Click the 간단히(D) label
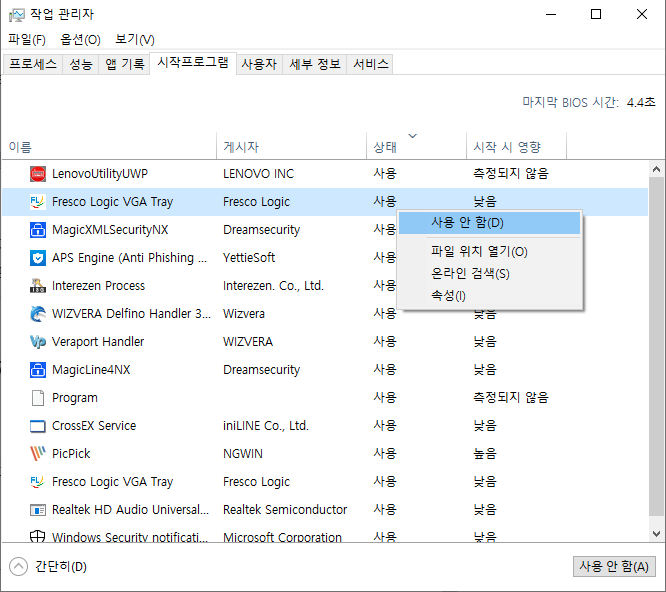The height and width of the screenshot is (592, 666). point(61,567)
